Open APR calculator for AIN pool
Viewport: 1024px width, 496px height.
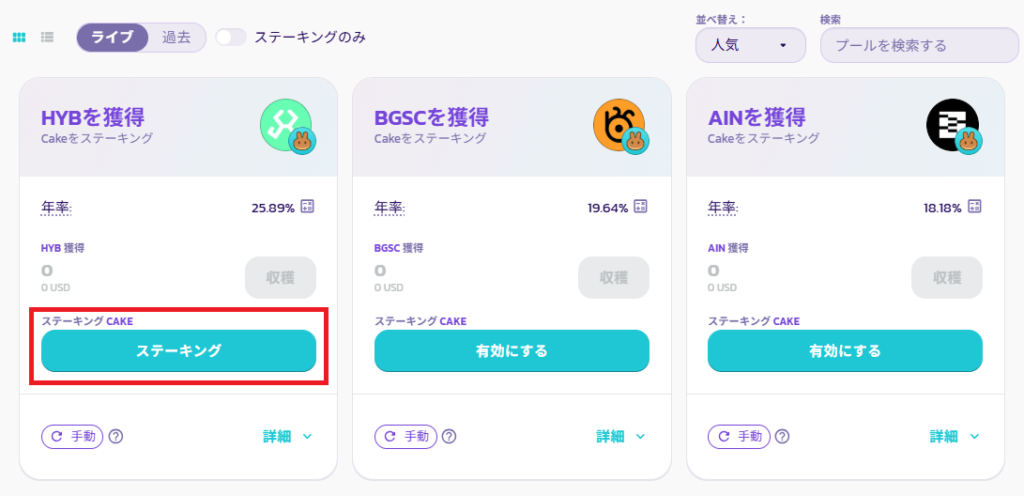[x=974, y=207]
